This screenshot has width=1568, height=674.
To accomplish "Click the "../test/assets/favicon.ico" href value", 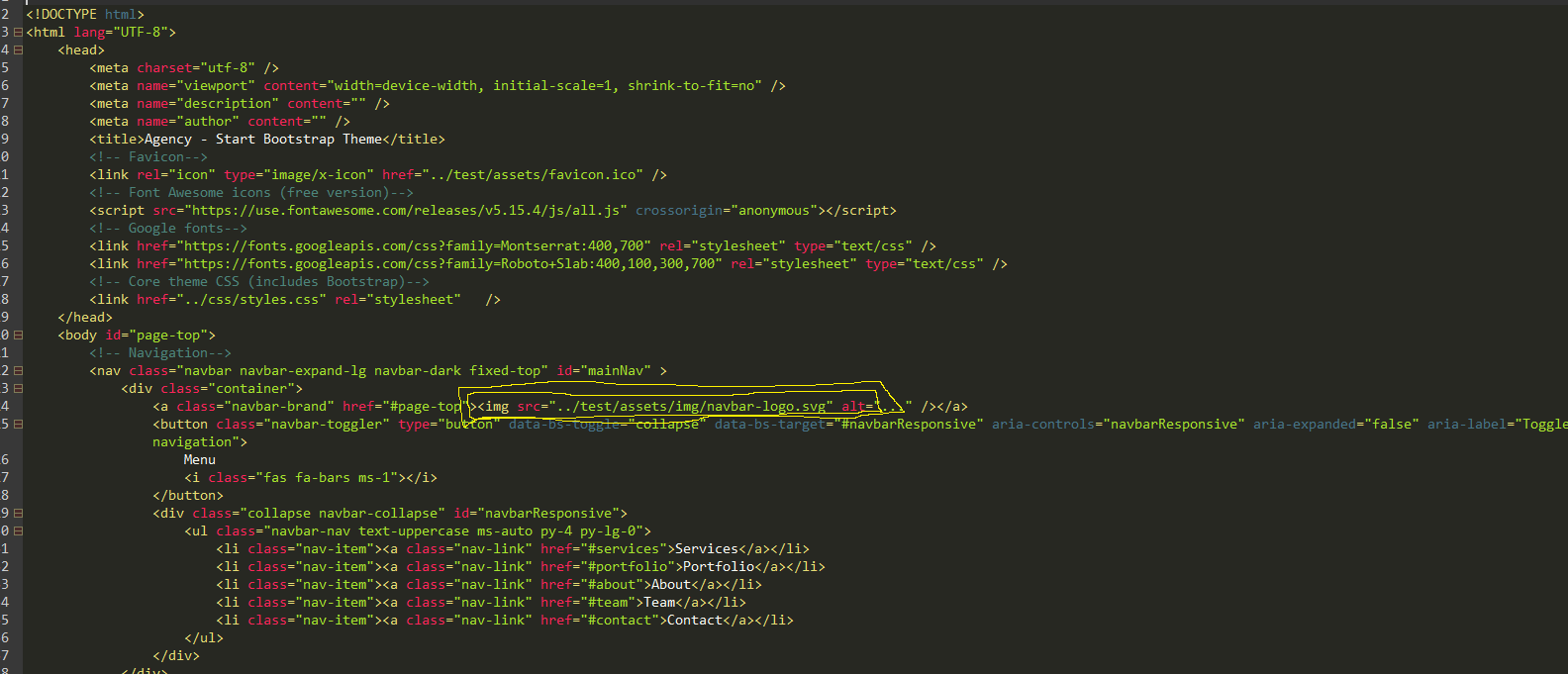I will [x=533, y=175].
